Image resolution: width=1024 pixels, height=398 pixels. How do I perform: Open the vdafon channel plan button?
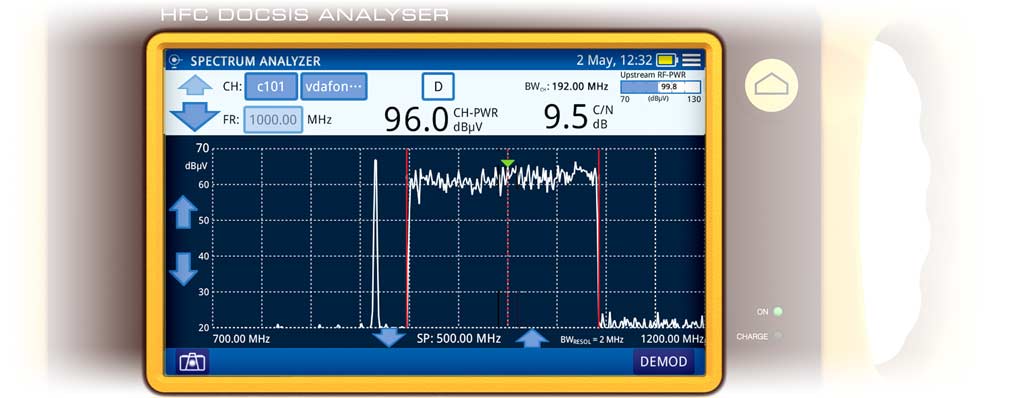pyautogui.click(x=334, y=86)
